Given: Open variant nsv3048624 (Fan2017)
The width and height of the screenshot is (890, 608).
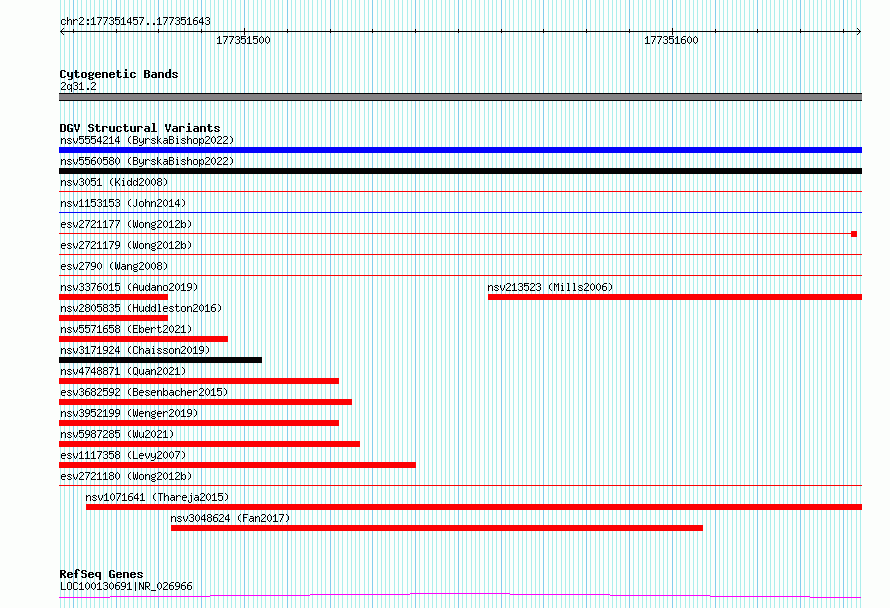Looking at the screenshot, I should click(x=230, y=518).
